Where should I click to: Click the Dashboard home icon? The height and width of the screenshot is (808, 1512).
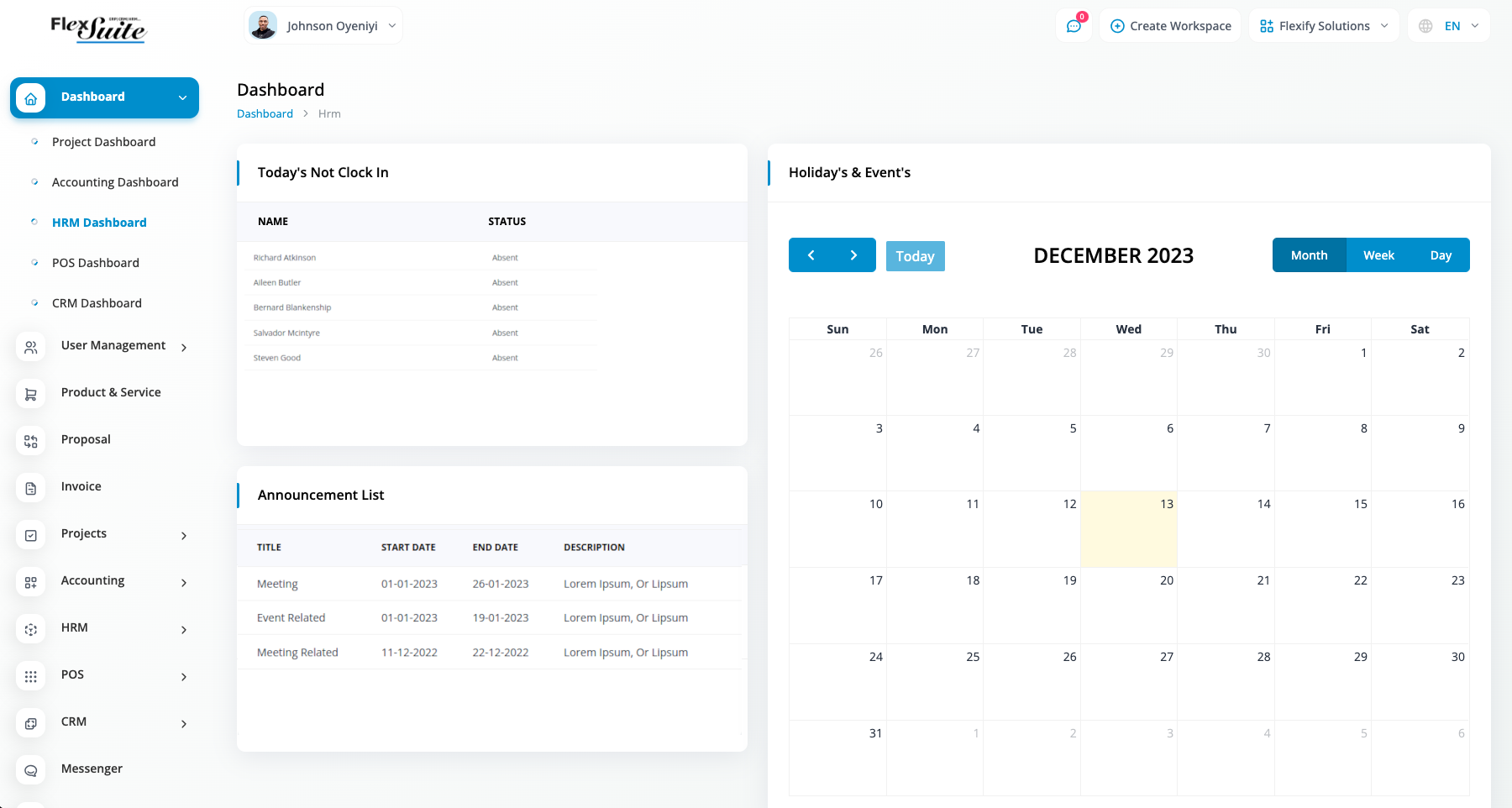coord(31,98)
